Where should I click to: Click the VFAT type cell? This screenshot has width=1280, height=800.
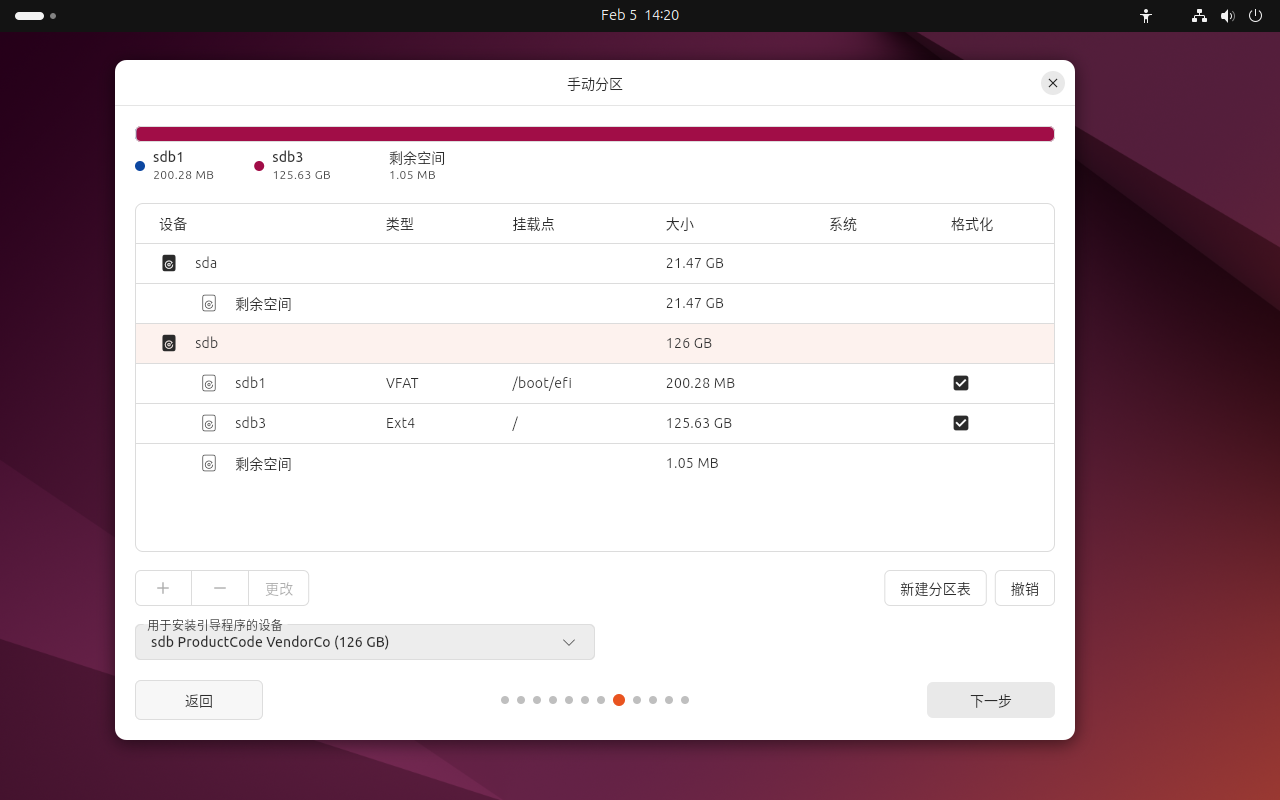402,383
